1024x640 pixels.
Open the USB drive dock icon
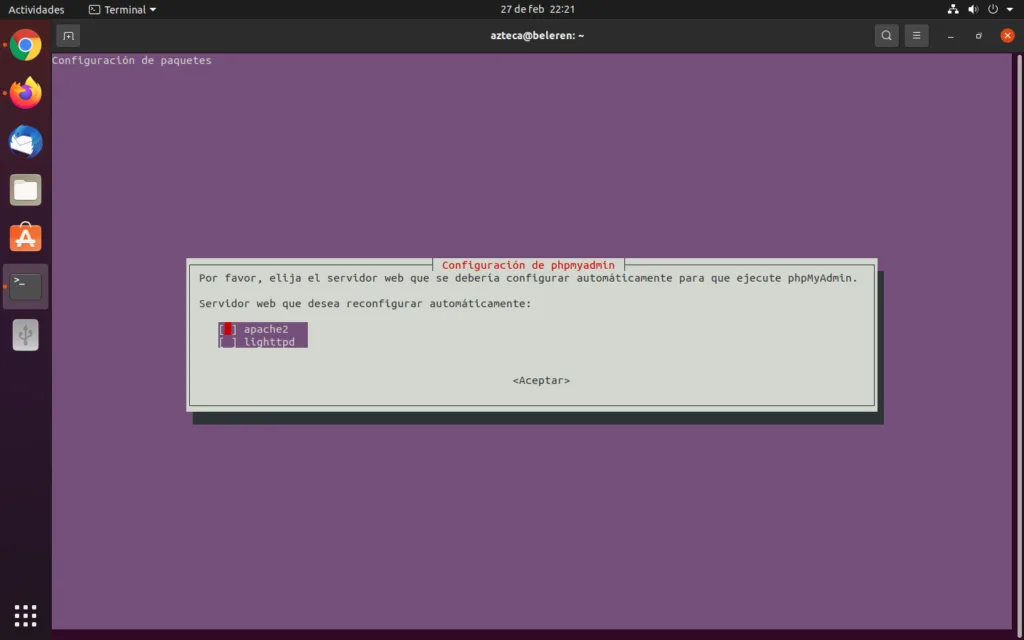pos(25,335)
